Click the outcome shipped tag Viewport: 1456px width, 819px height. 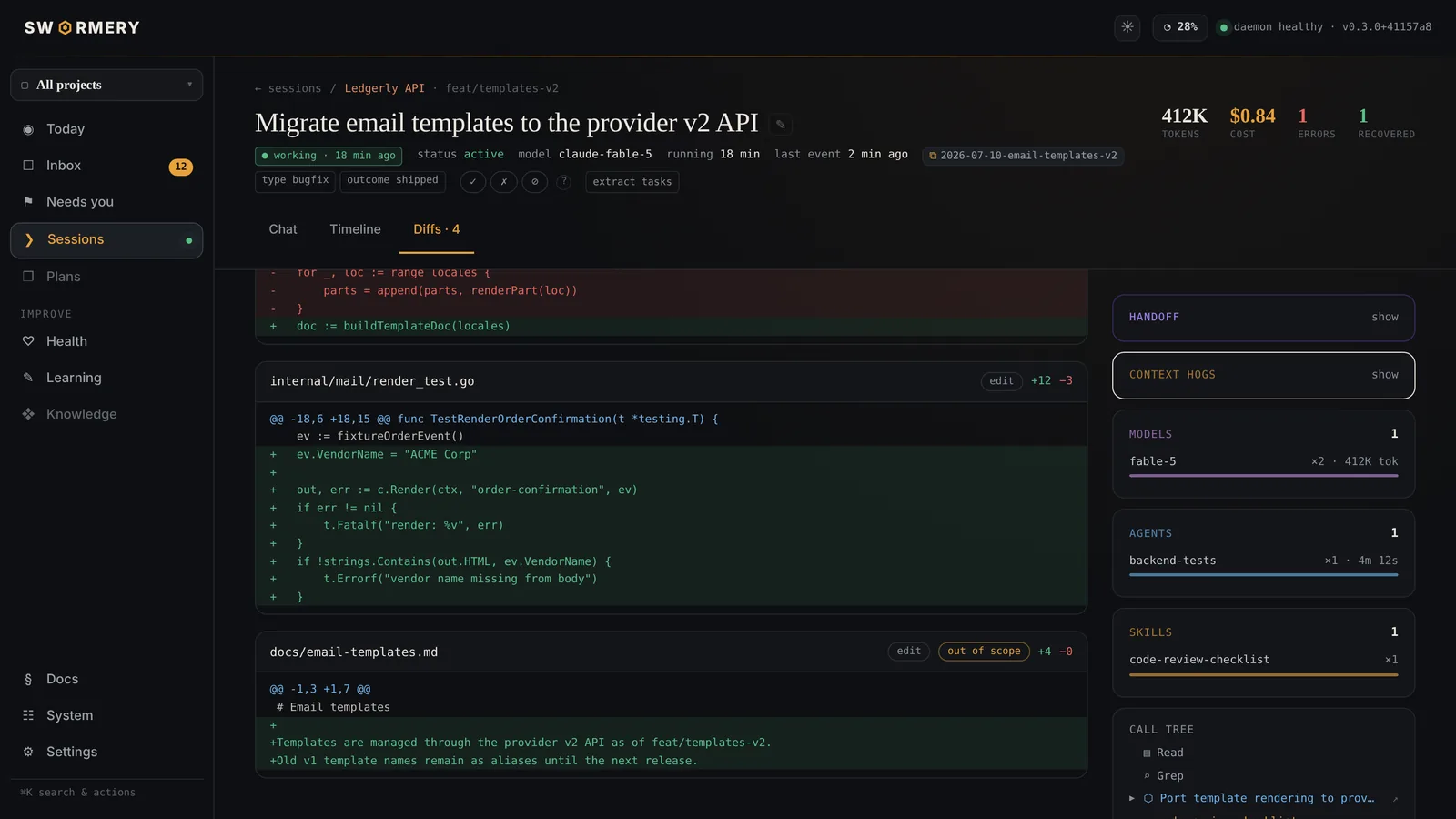[392, 180]
